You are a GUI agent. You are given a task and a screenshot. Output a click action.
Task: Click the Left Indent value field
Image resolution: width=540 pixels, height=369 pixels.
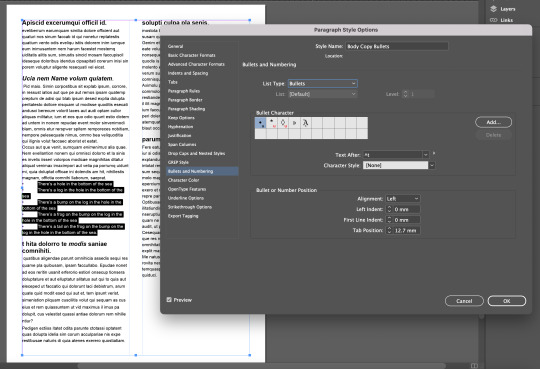406,209
